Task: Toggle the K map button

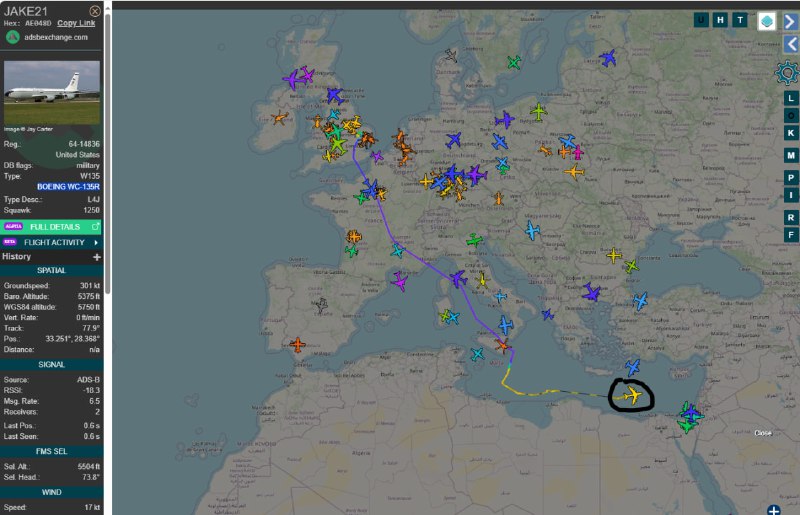Action: pos(791,133)
